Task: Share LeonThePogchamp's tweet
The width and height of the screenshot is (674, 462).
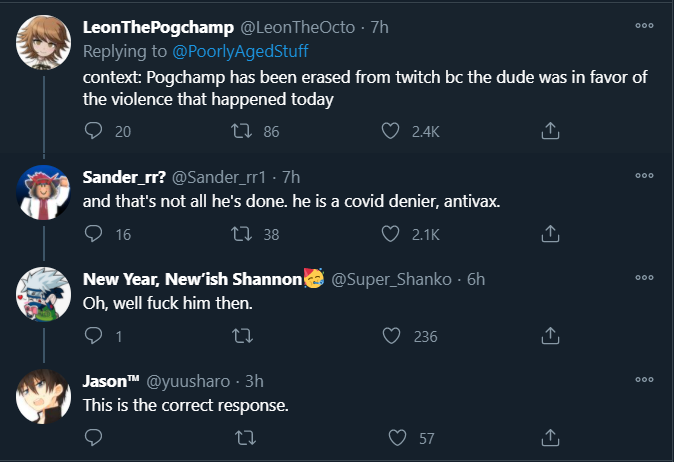Action: click(x=550, y=131)
